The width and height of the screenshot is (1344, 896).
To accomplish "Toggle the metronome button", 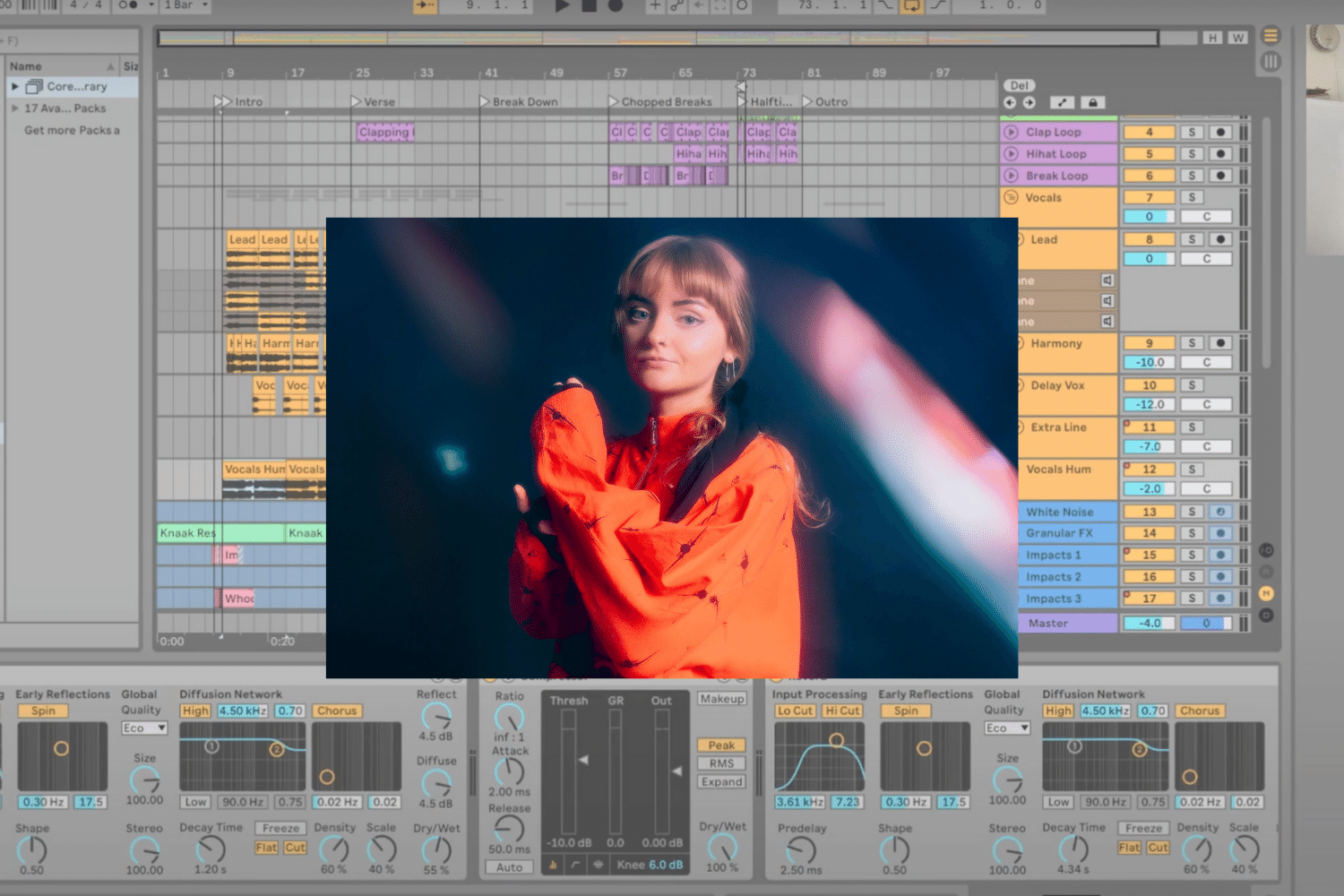I will pyautogui.click(x=128, y=5).
